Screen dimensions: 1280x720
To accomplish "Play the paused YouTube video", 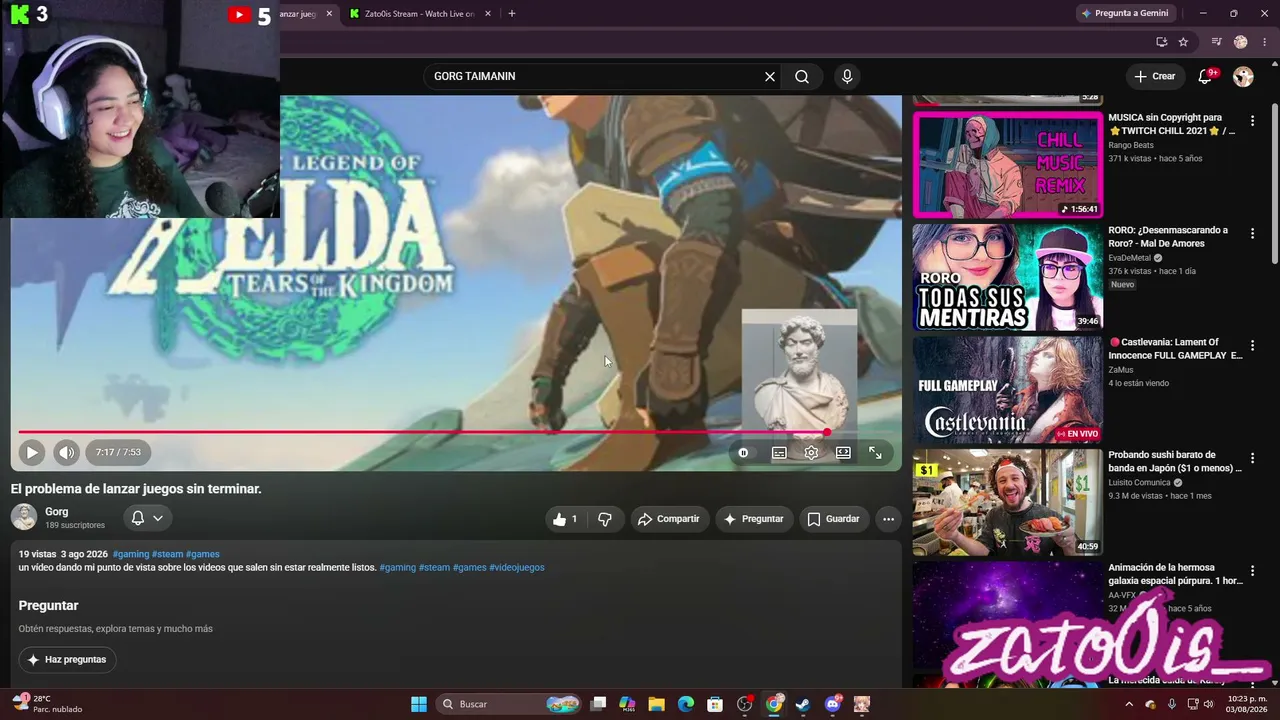I will pos(32,452).
